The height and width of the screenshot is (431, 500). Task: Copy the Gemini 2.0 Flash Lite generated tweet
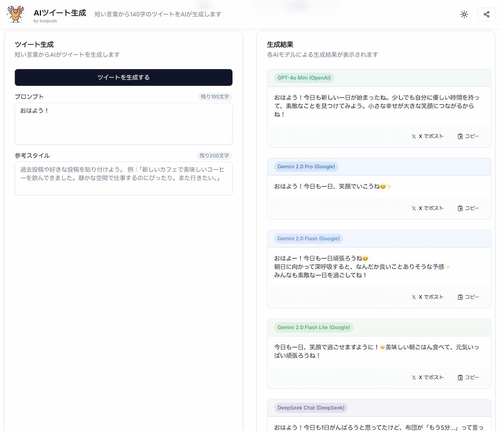pos(468,377)
